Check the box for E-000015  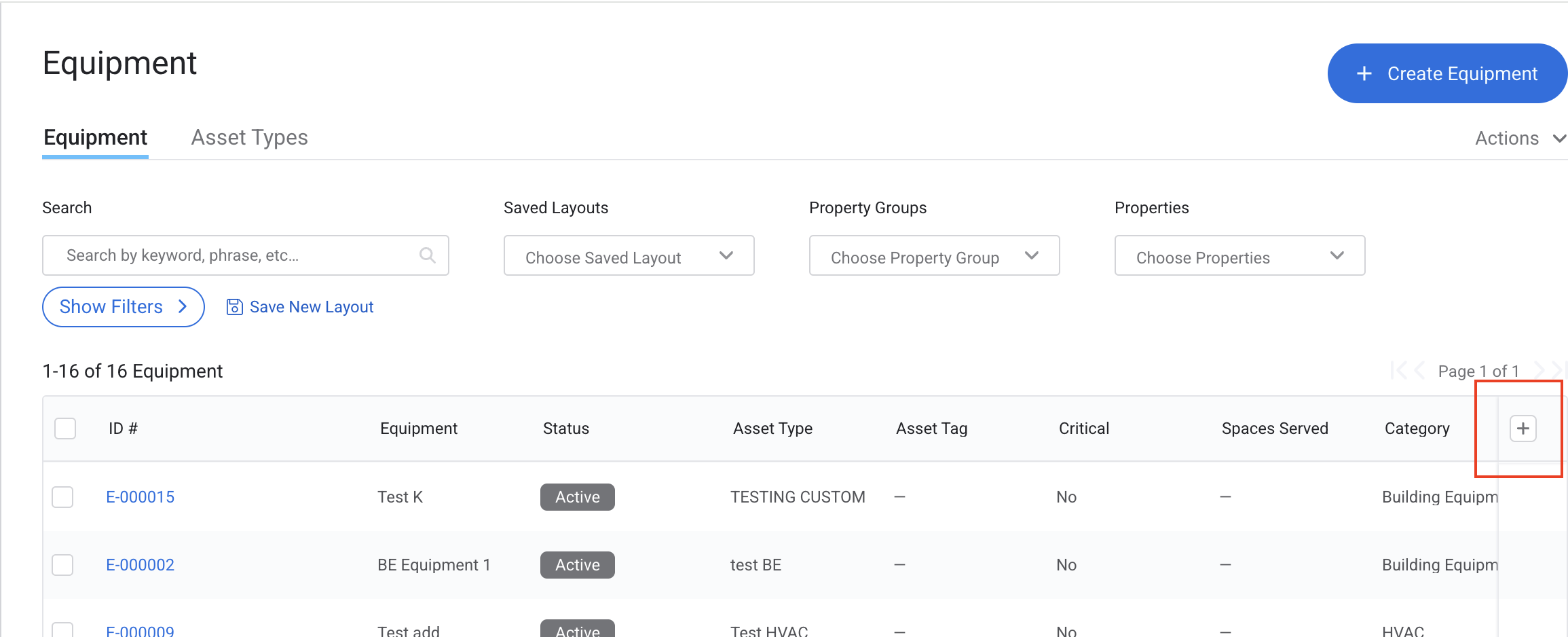pos(62,497)
